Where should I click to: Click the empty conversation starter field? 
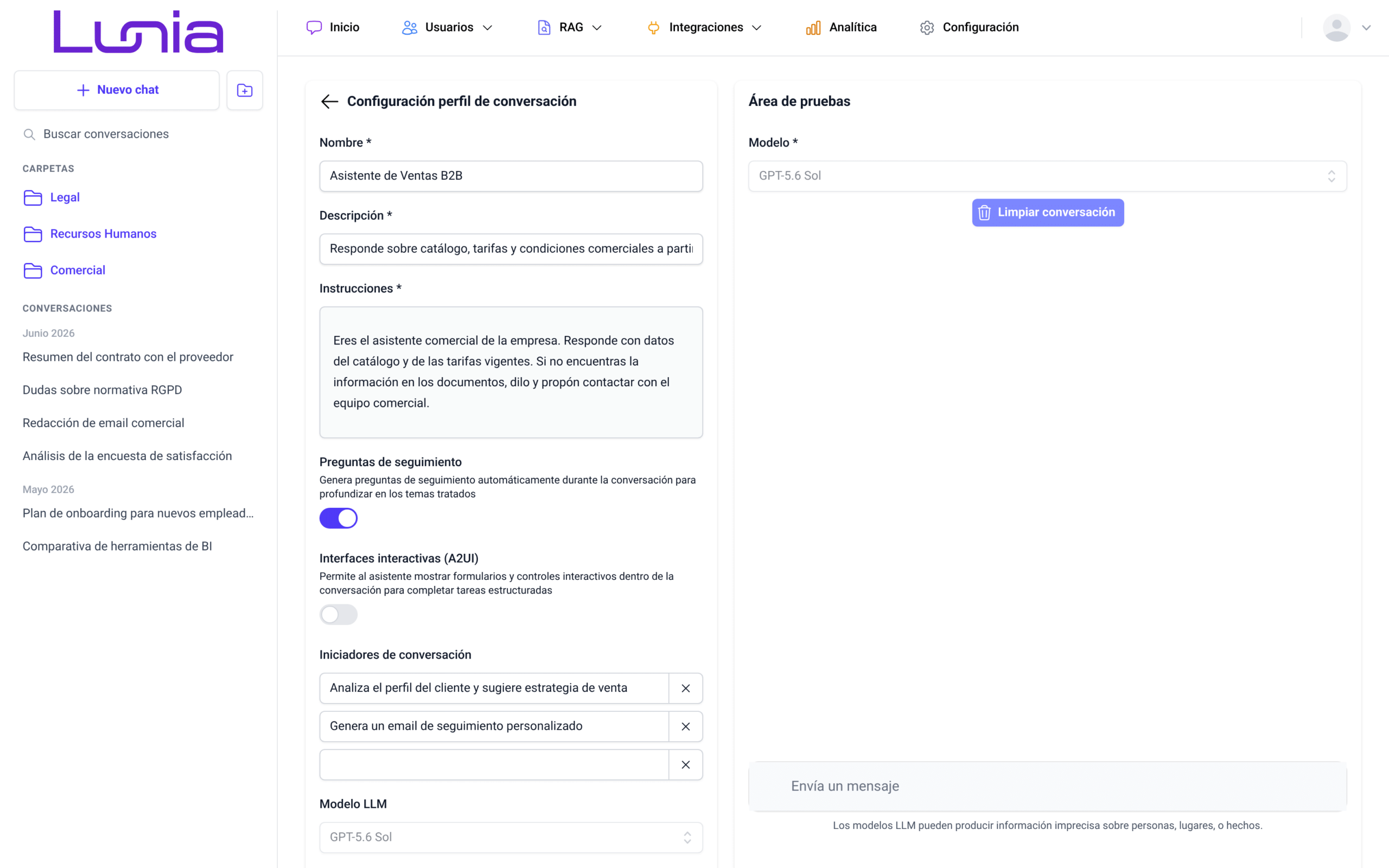[x=494, y=765]
